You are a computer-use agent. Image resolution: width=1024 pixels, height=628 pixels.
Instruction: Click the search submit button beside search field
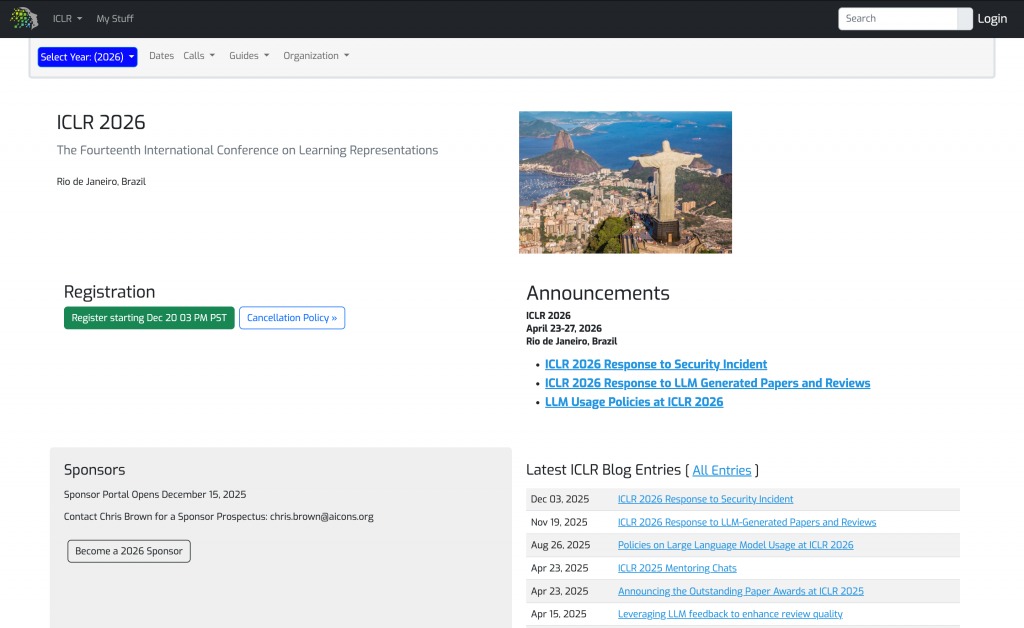(x=965, y=18)
